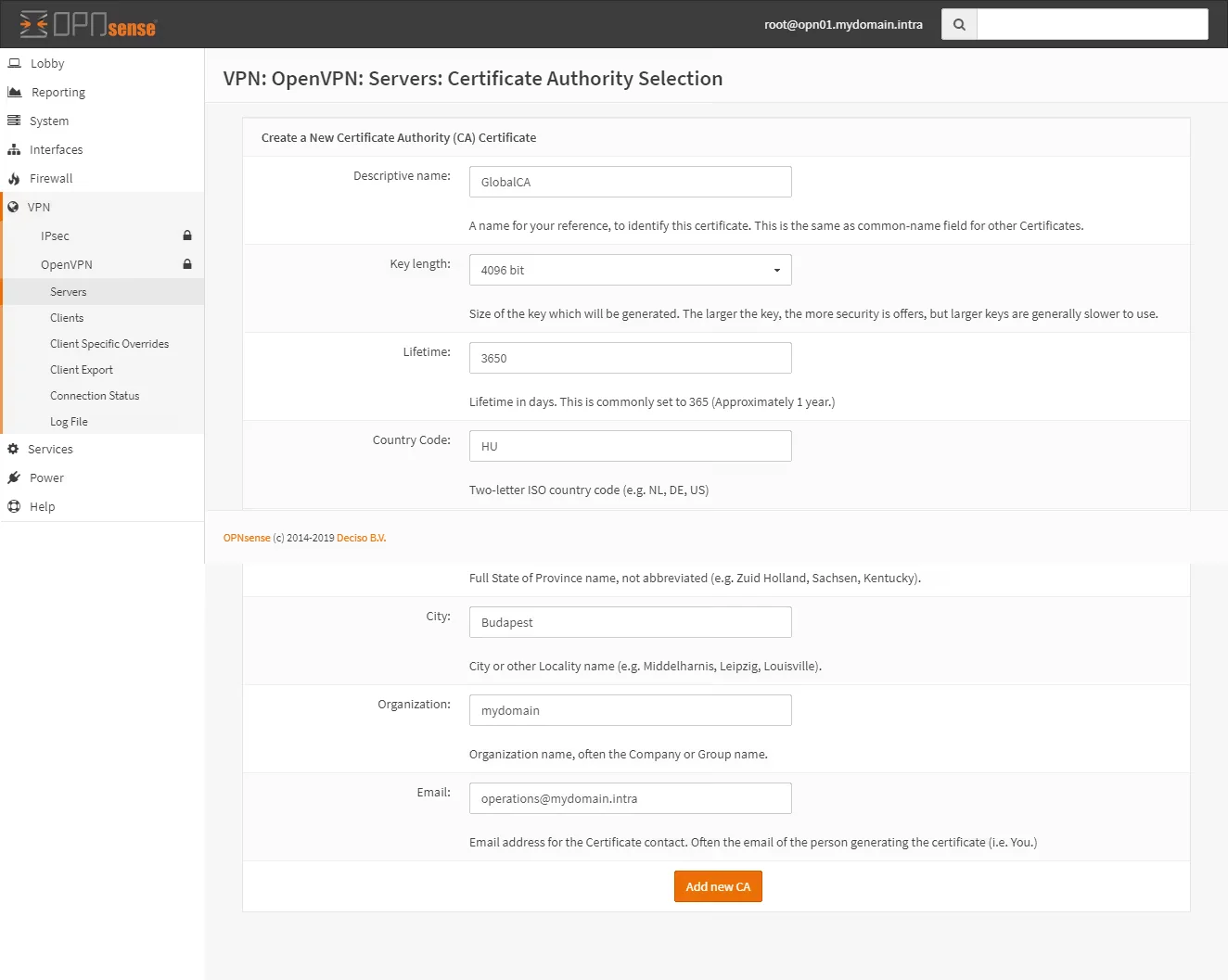Open the Key length dropdown
The image size is (1228, 980).
(630, 270)
